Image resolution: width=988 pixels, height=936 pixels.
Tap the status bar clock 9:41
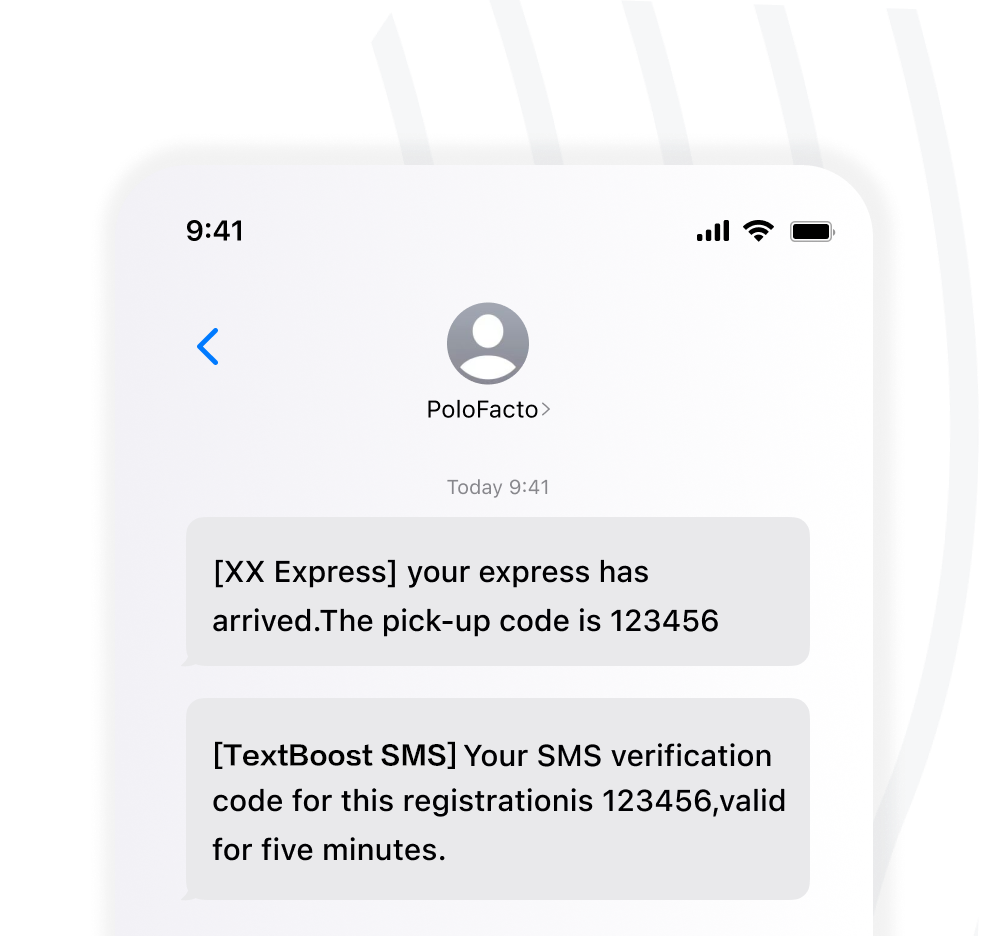(x=215, y=231)
